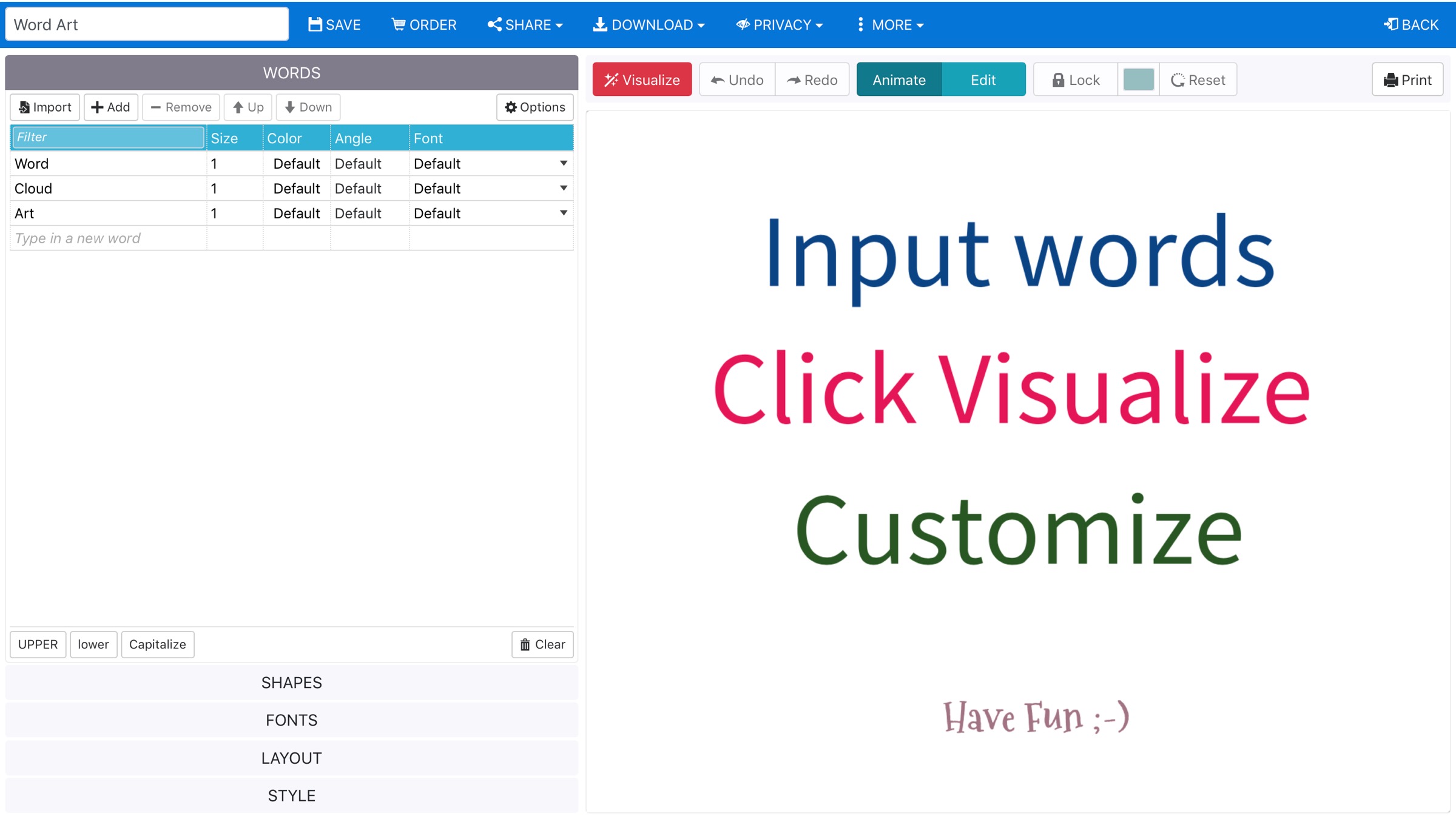Screen dimensions: 1456x819
Task: Toggle the Lock button
Action: click(x=1075, y=79)
